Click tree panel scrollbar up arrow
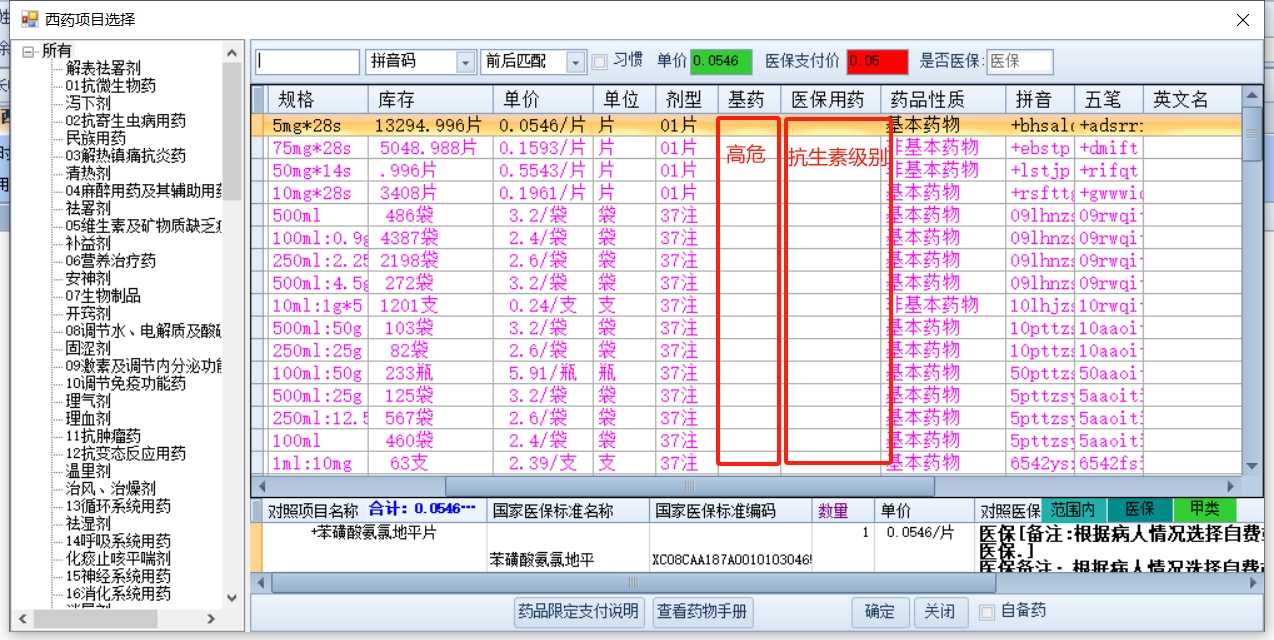This screenshot has height=640, width=1274. (232, 52)
